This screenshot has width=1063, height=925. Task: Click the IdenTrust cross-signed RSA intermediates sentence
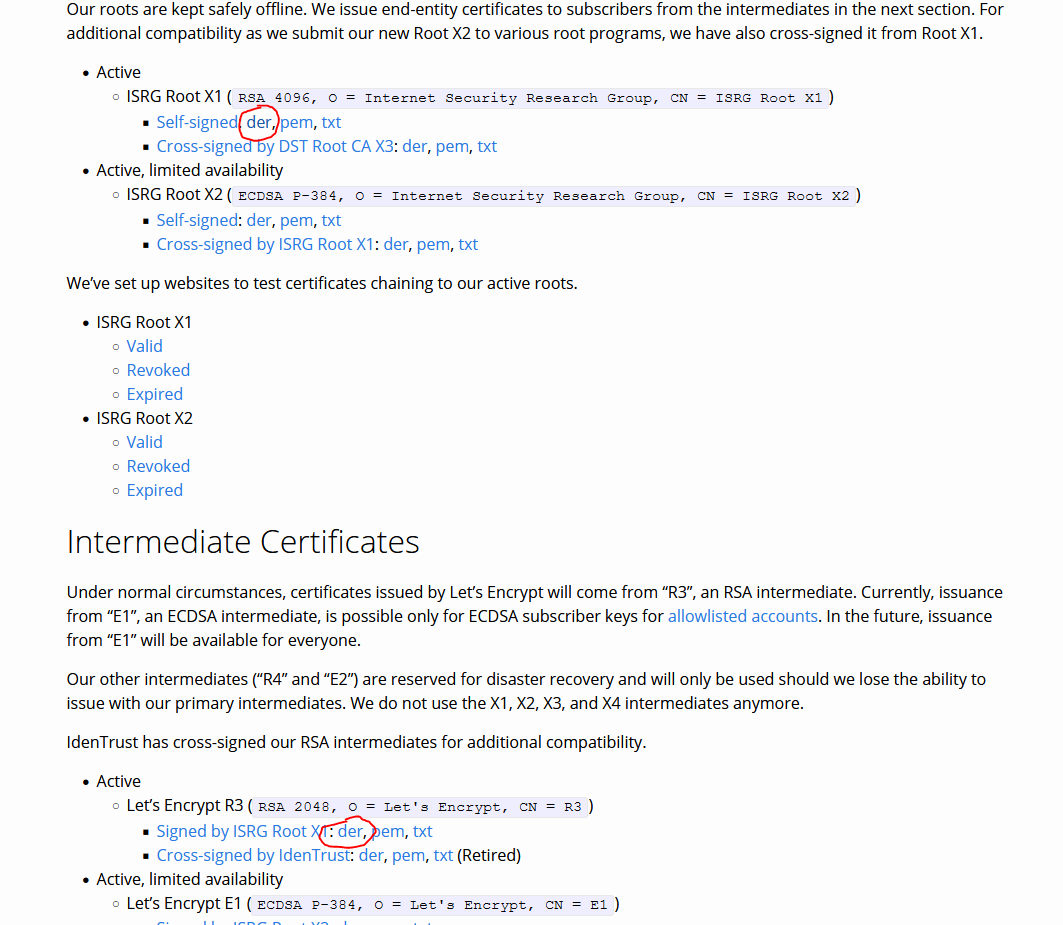coord(357,743)
